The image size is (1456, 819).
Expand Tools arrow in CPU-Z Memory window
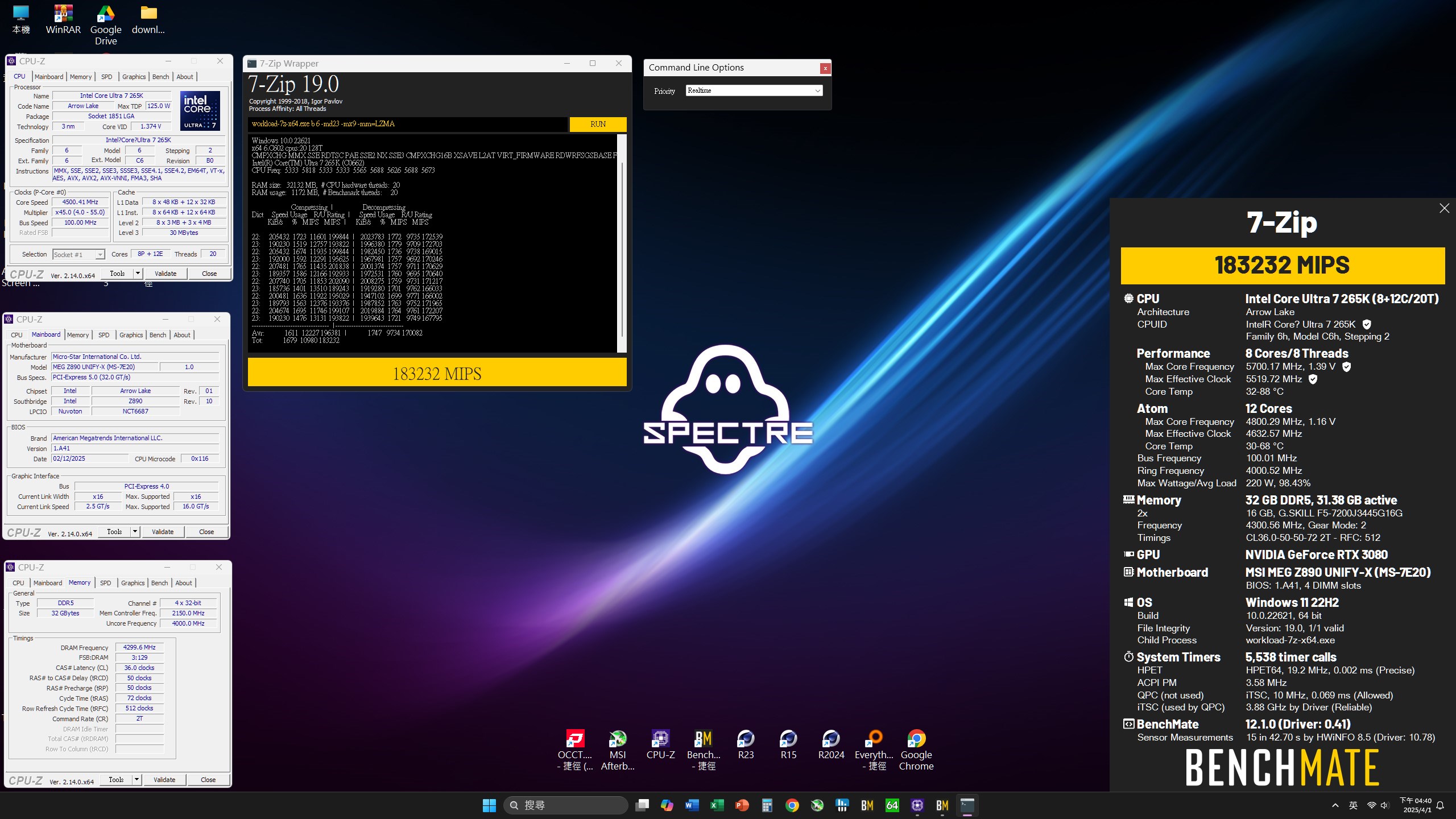(x=136, y=780)
